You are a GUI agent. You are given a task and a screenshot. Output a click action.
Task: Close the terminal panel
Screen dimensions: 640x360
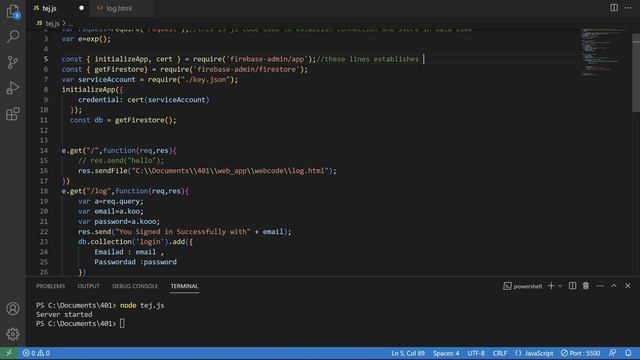click(x=628, y=286)
